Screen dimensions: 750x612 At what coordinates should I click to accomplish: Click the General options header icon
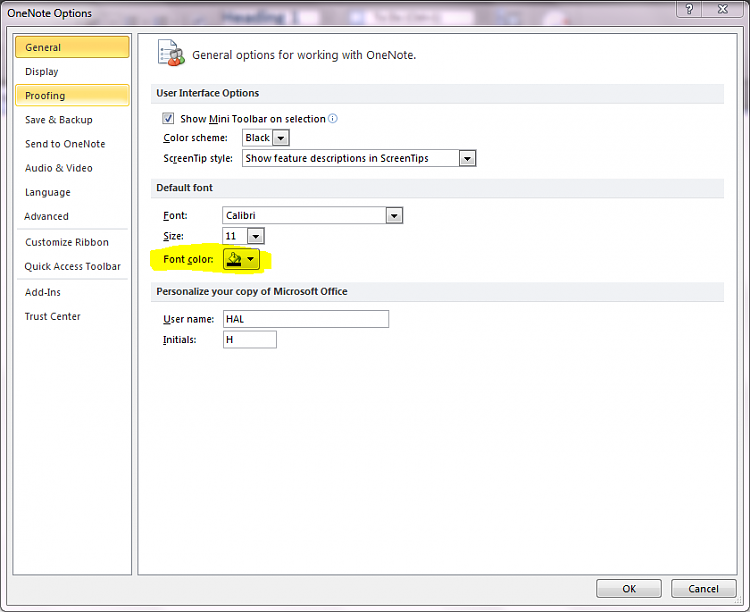coord(171,53)
